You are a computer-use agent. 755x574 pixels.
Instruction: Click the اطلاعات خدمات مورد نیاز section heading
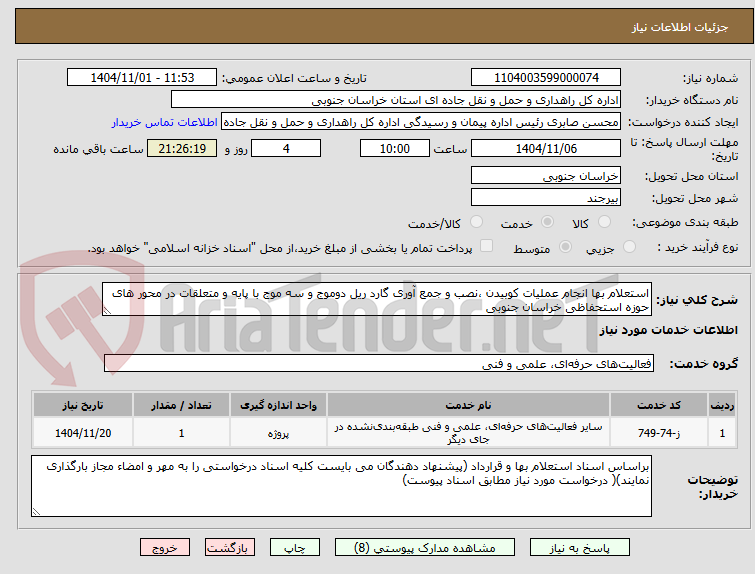pos(668,330)
